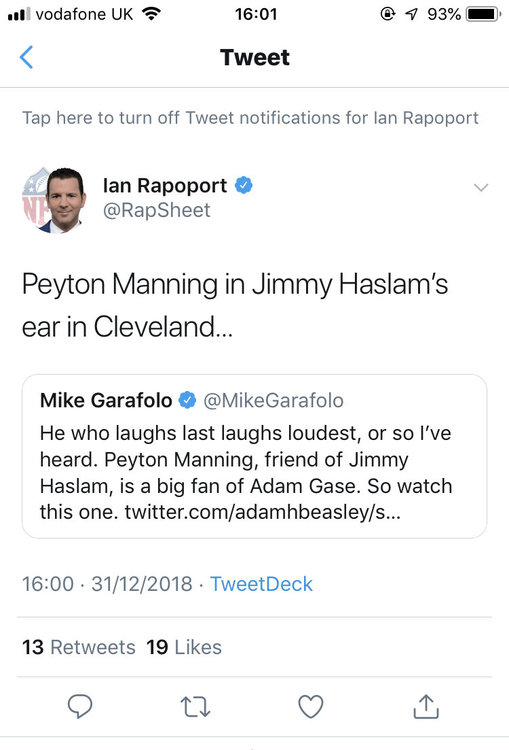View the 13 Retweets list
Image resolution: width=509 pixels, height=750 pixels.
(x=78, y=647)
